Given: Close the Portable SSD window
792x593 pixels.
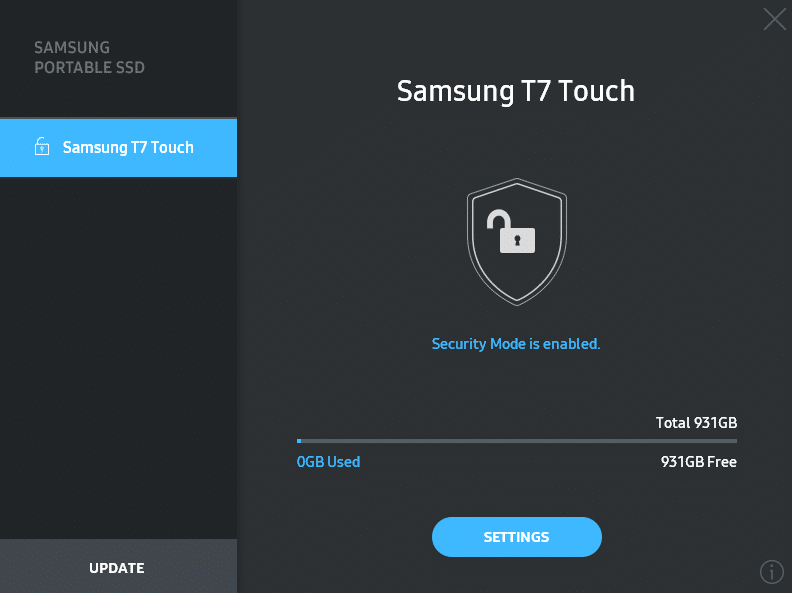Looking at the screenshot, I should (x=774, y=19).
